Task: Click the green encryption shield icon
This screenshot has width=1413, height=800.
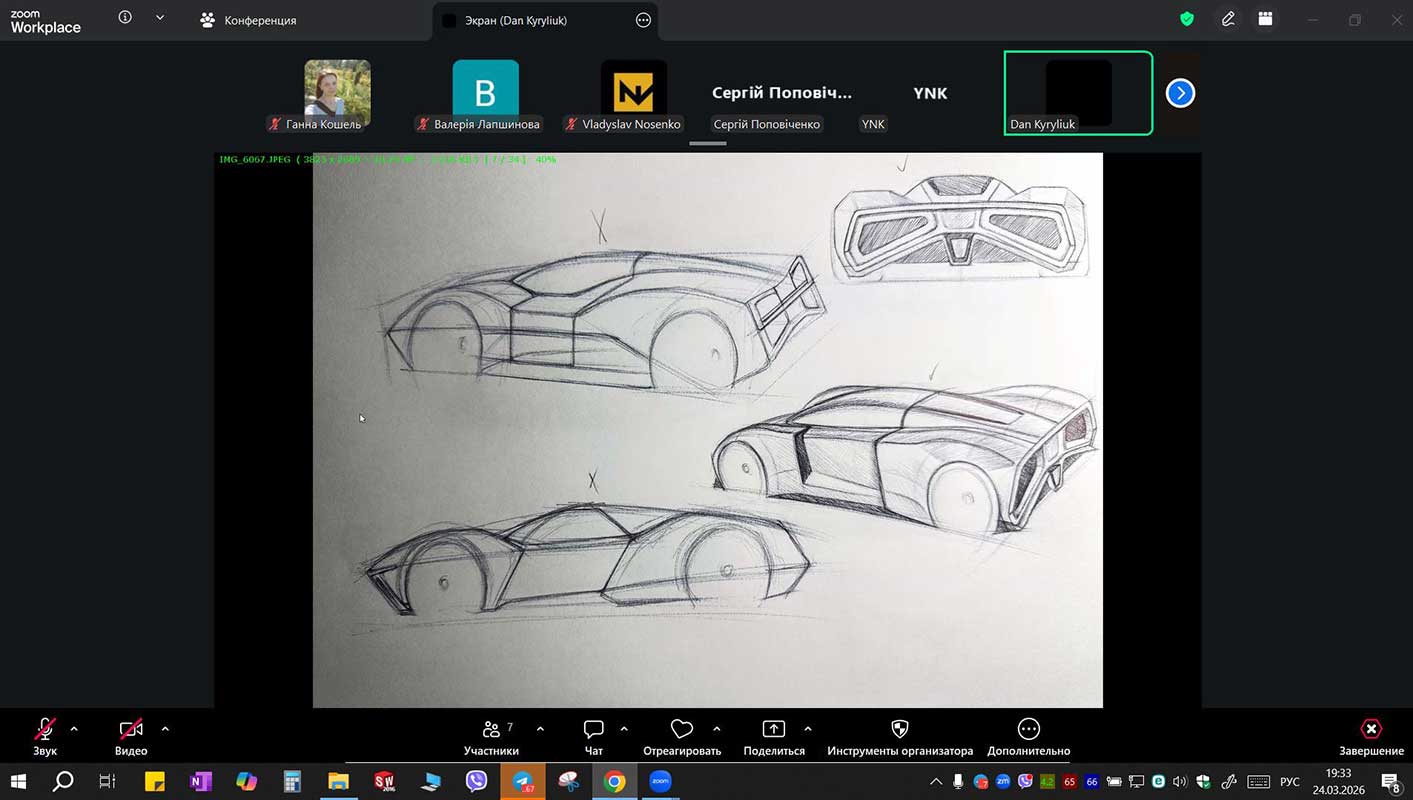Action: [x=1187, y=19]
